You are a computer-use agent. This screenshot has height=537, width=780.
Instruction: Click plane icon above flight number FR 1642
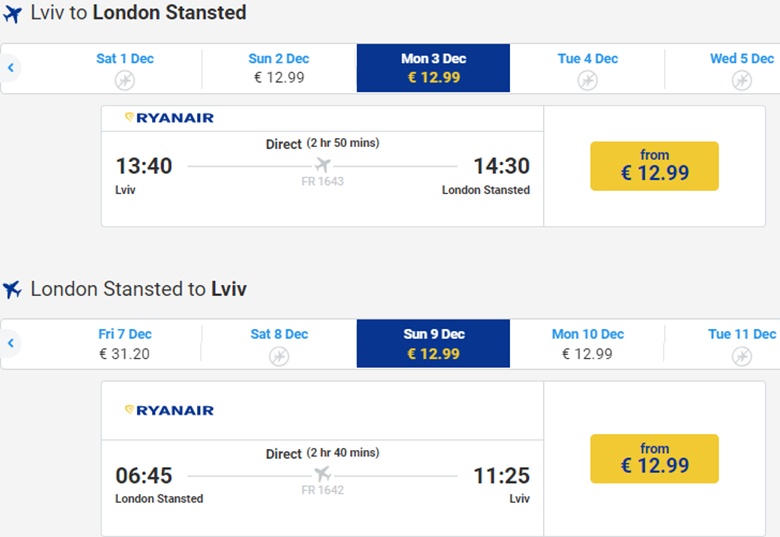(322, 474)
